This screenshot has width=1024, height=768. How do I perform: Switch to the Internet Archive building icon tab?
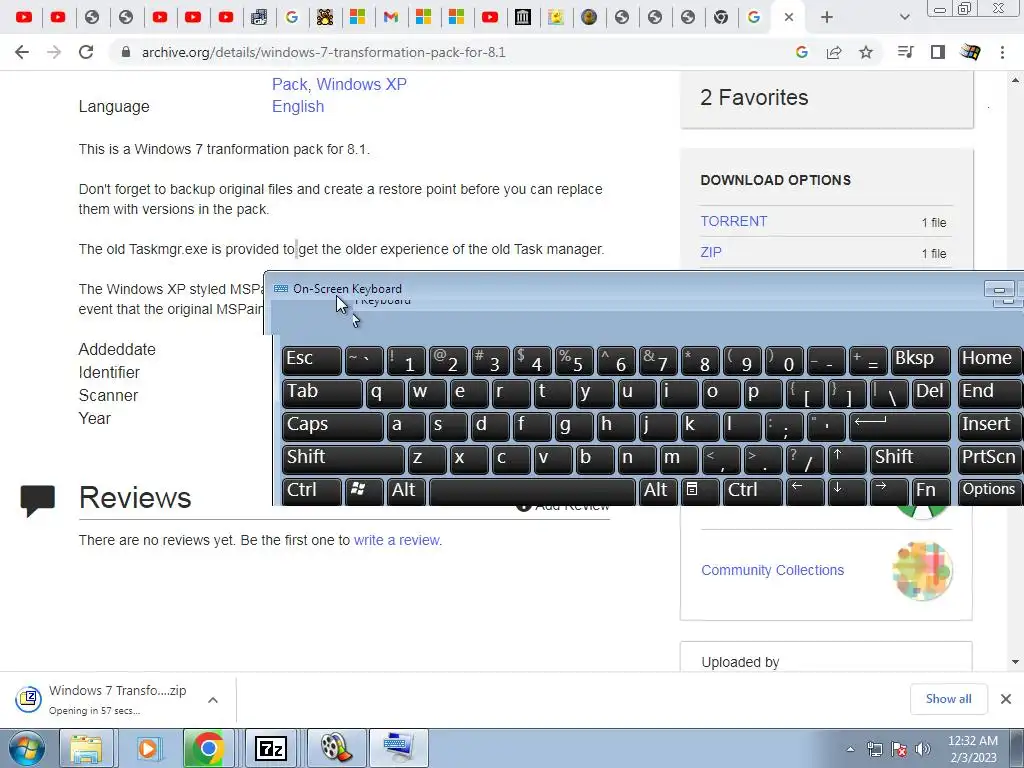(x=522, y=18)
